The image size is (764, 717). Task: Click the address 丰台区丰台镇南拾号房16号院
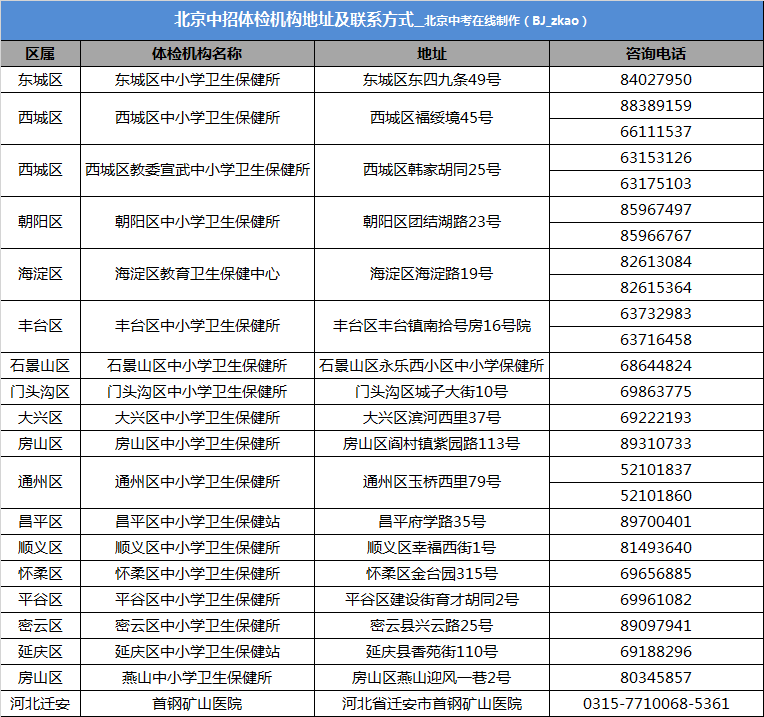[432, 326]
